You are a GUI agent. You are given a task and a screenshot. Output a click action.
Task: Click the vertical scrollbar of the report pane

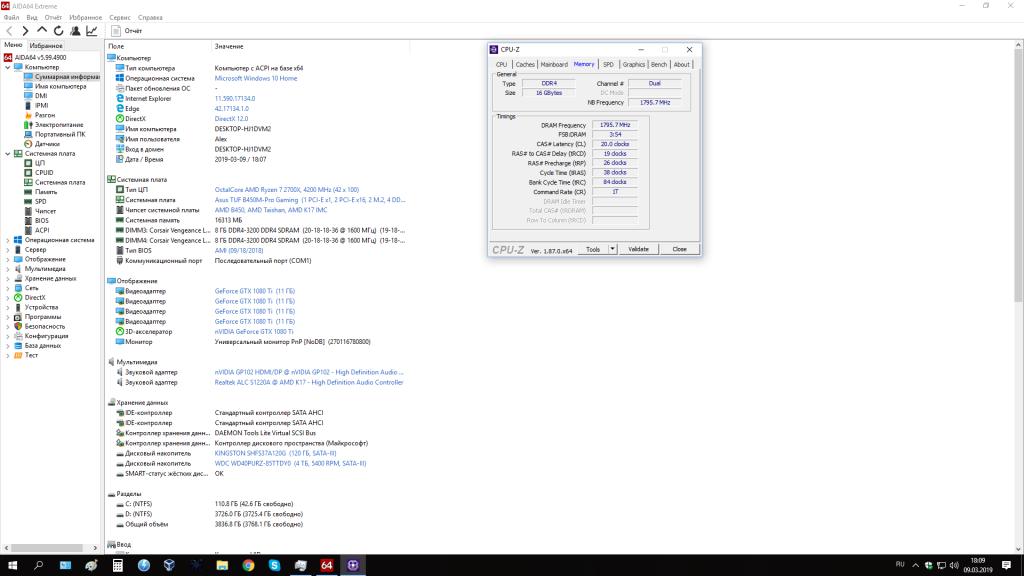point(1018,175)
